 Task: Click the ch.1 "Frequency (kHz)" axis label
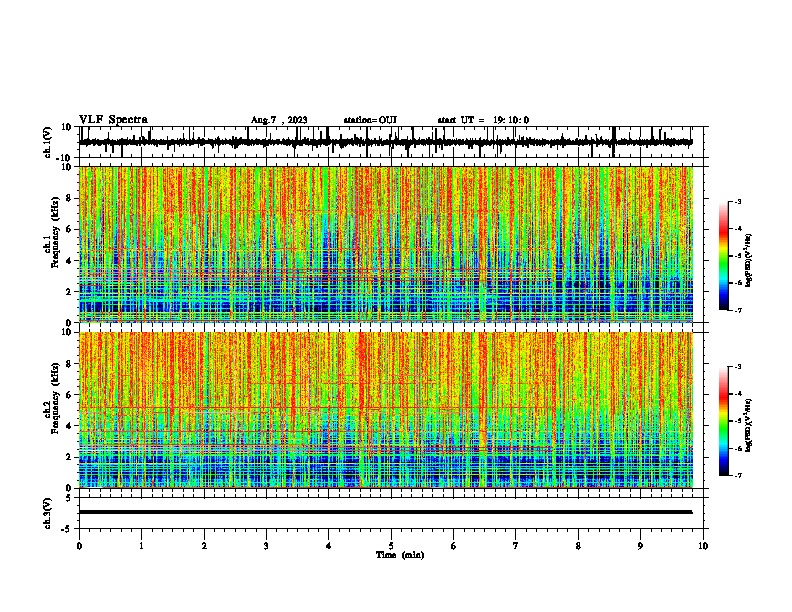55,233
